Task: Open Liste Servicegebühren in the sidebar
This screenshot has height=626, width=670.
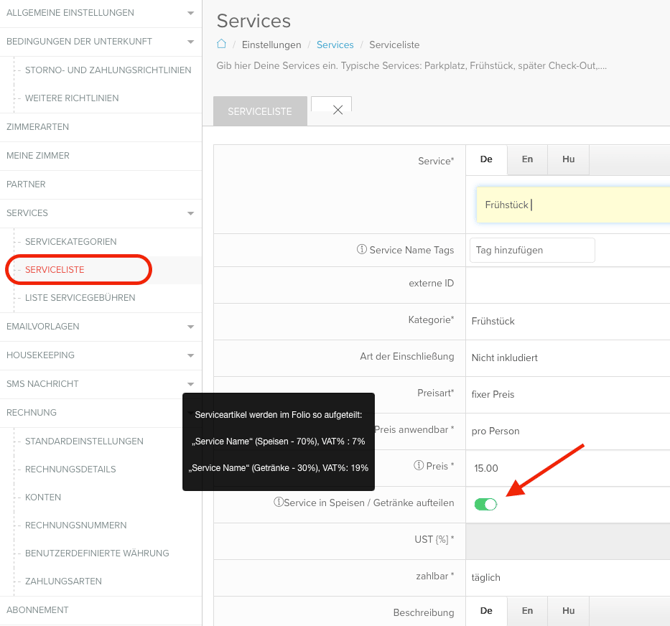Action: tap(80, 298)
